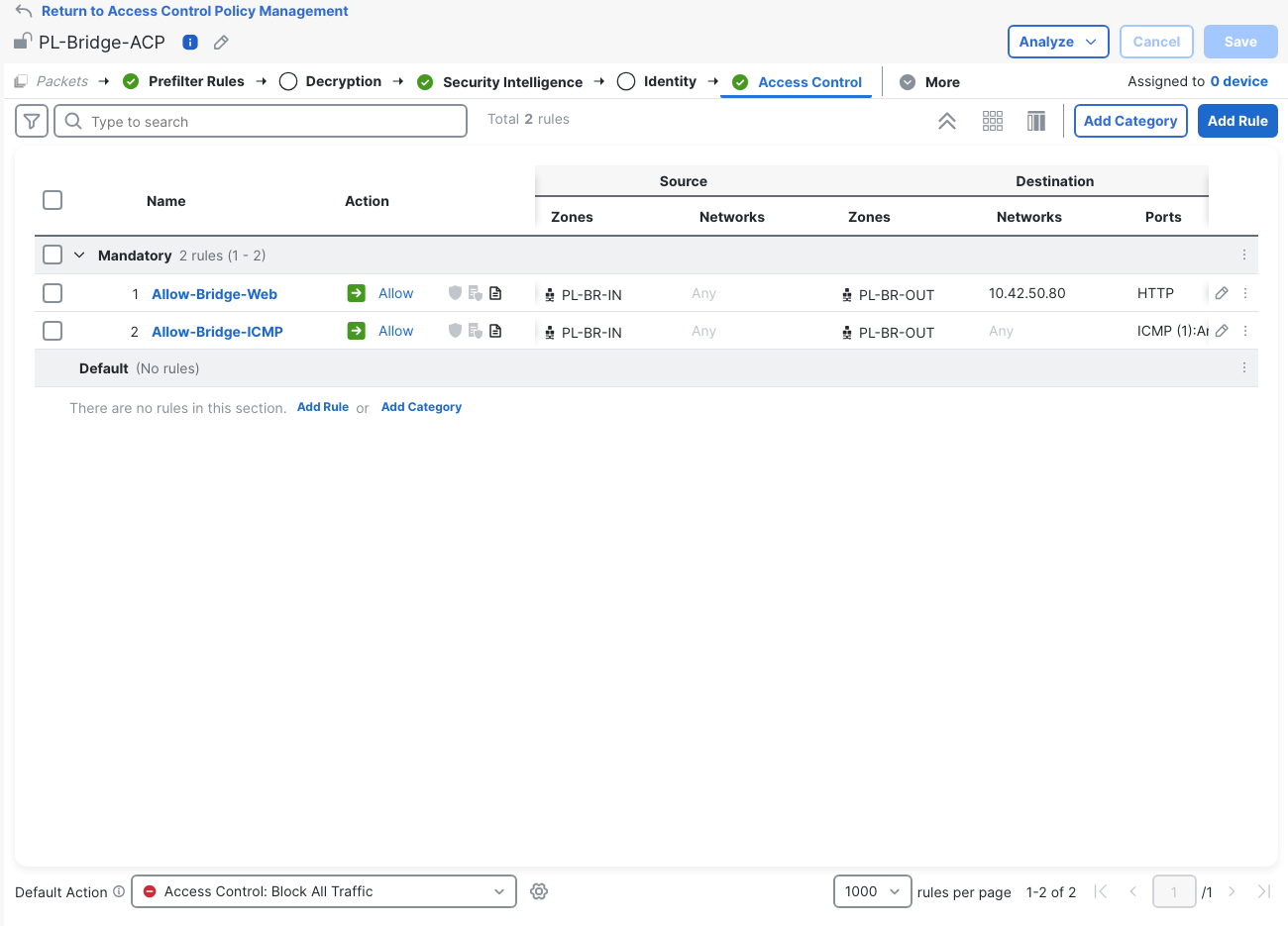The image size is (1288, 926).
Task: Open default action settings gear icon
Action: (x=539, y=891)
